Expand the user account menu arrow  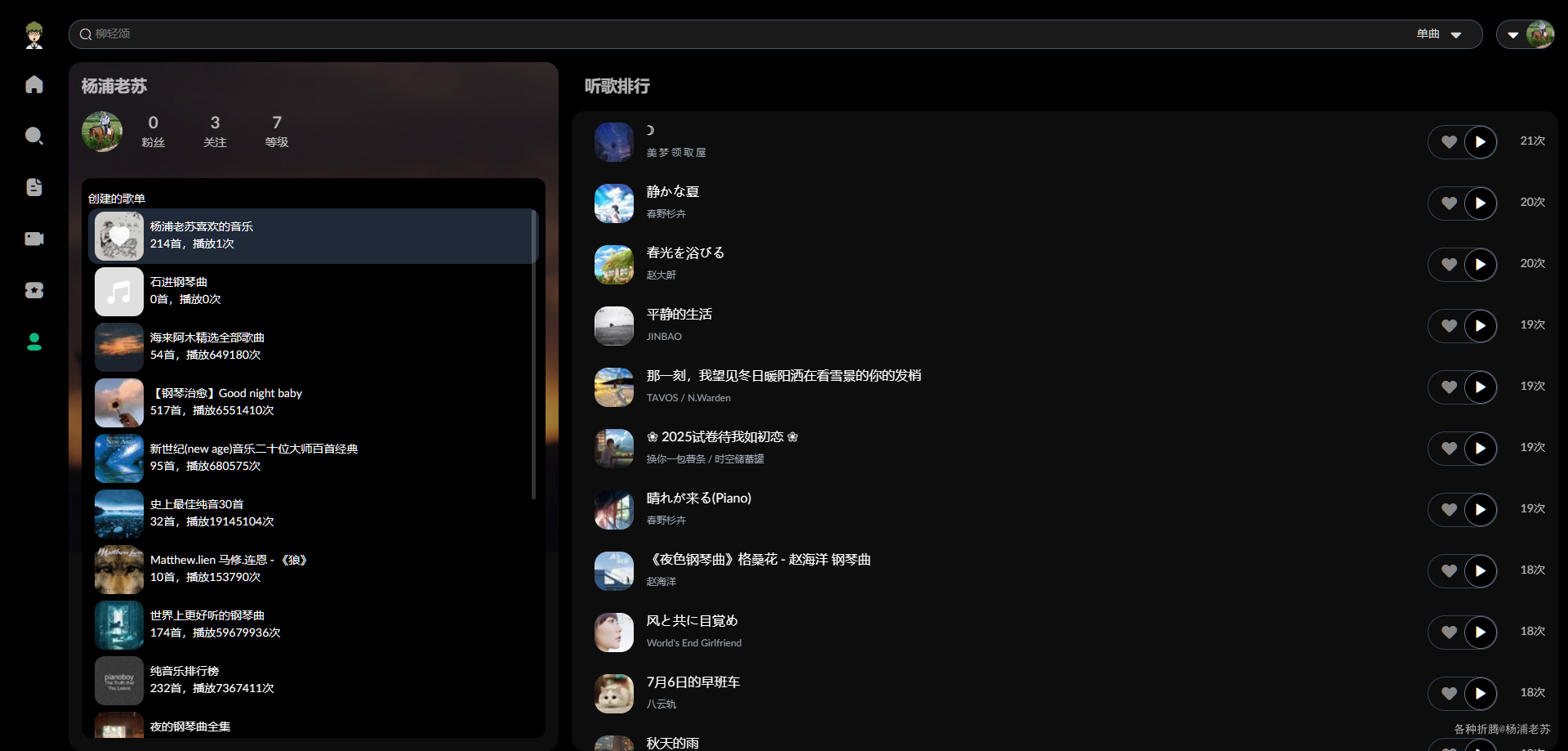[x=1512, y=35]
